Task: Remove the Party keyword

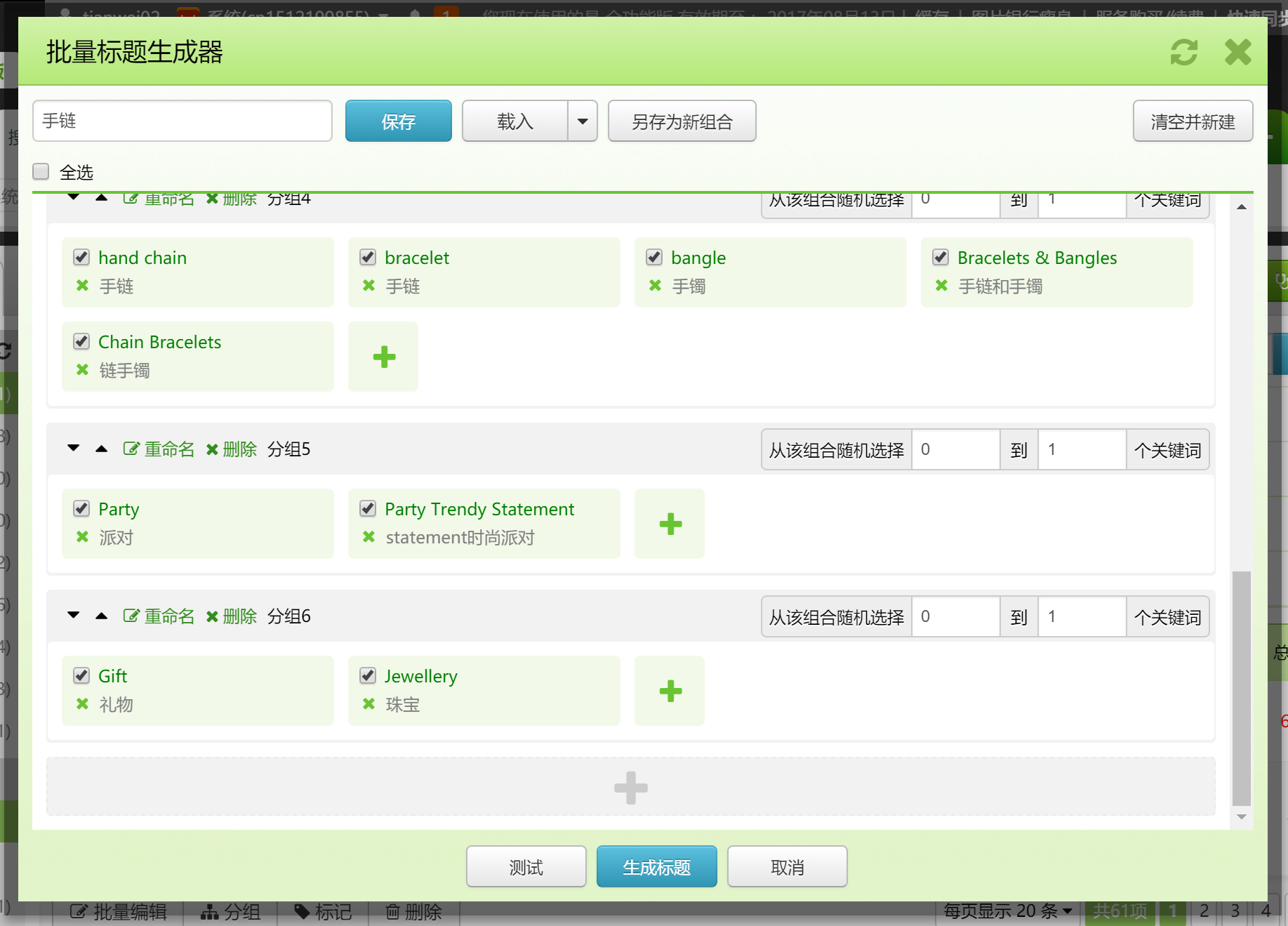Action: [x=82, y=537]
